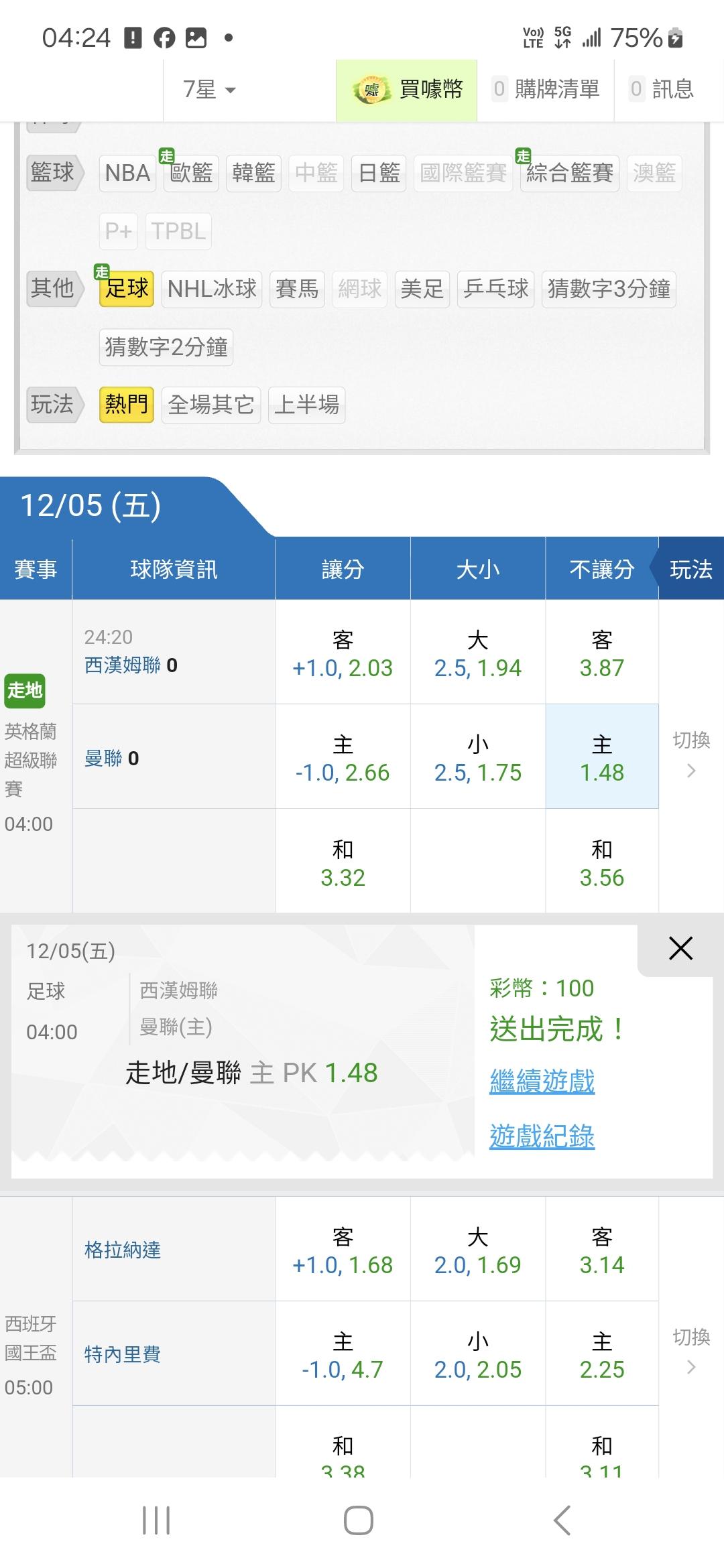Select P+ league filter
Image resolution: width=724 pixels, height=1568 pixels.
(x=119, y=231)
